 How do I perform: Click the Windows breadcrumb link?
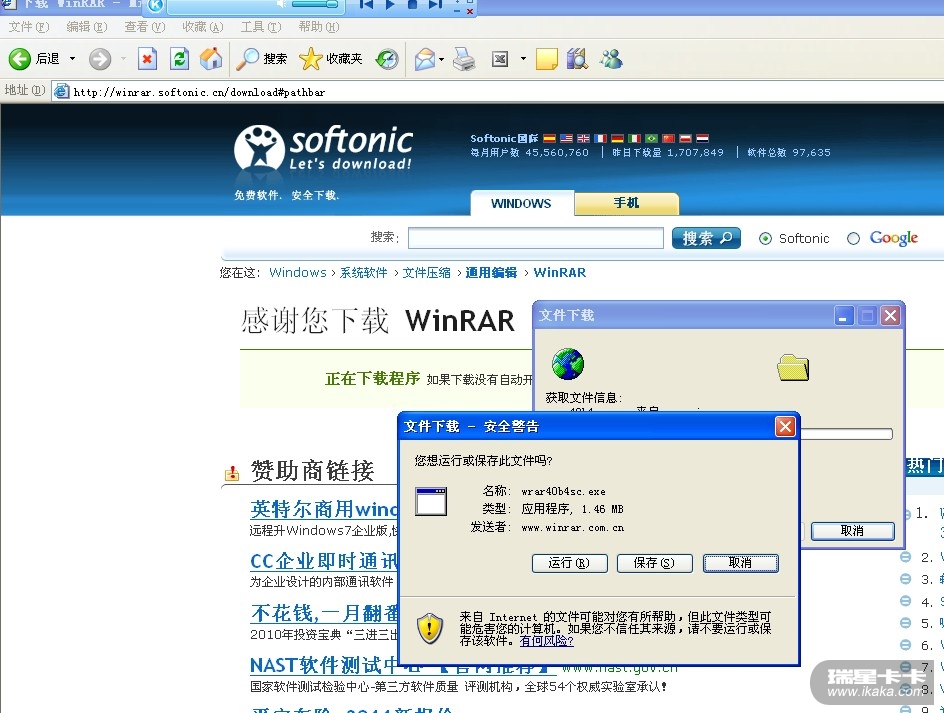(298, 273)
